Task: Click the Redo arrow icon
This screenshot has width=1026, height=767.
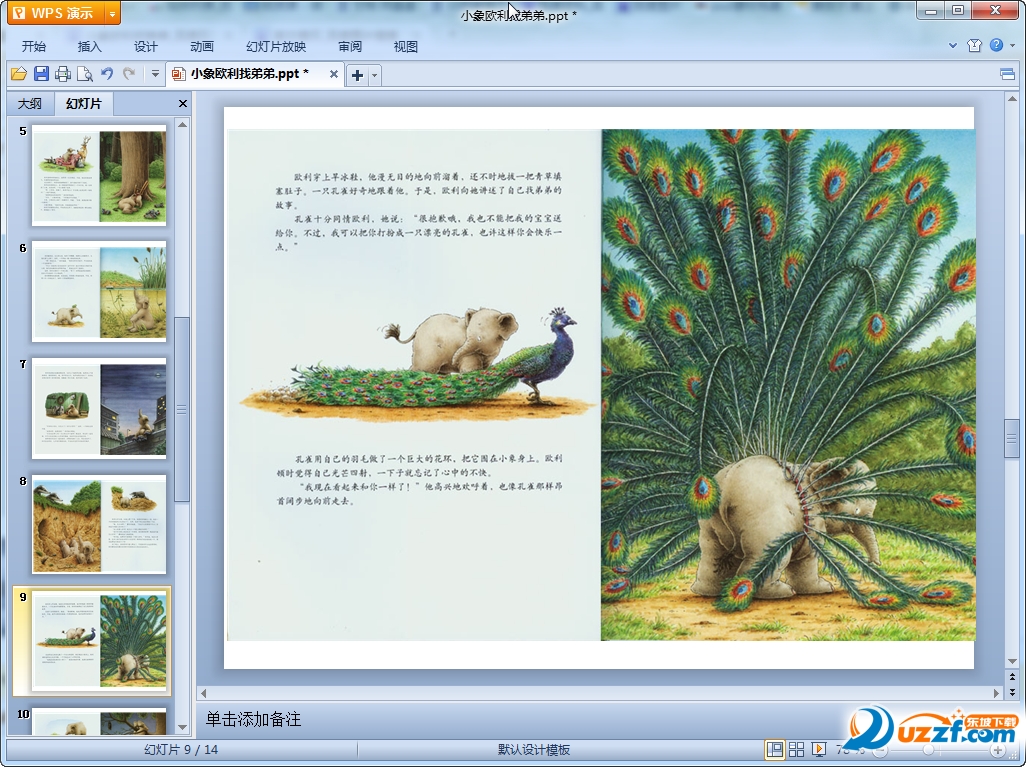Action: tap(129, 74)
